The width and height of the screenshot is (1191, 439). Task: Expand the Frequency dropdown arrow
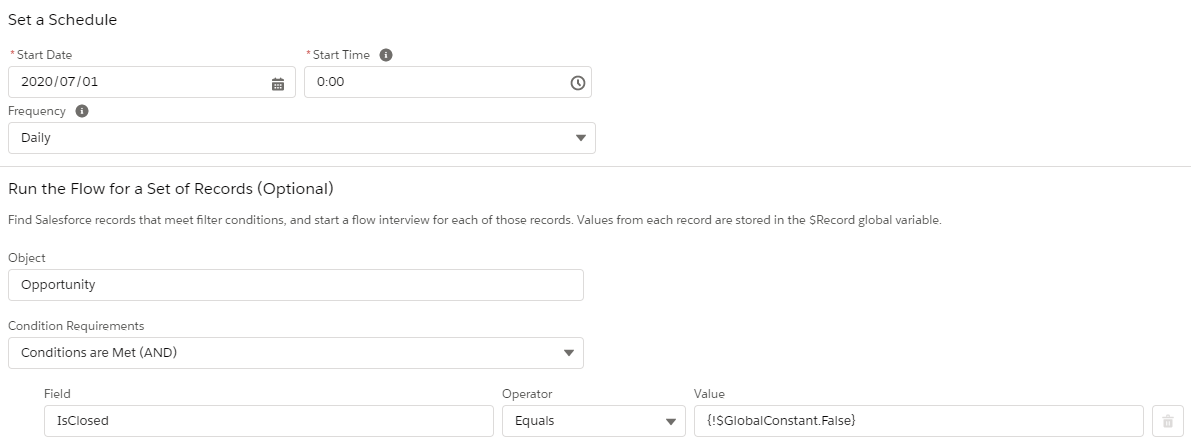(581, 138)
